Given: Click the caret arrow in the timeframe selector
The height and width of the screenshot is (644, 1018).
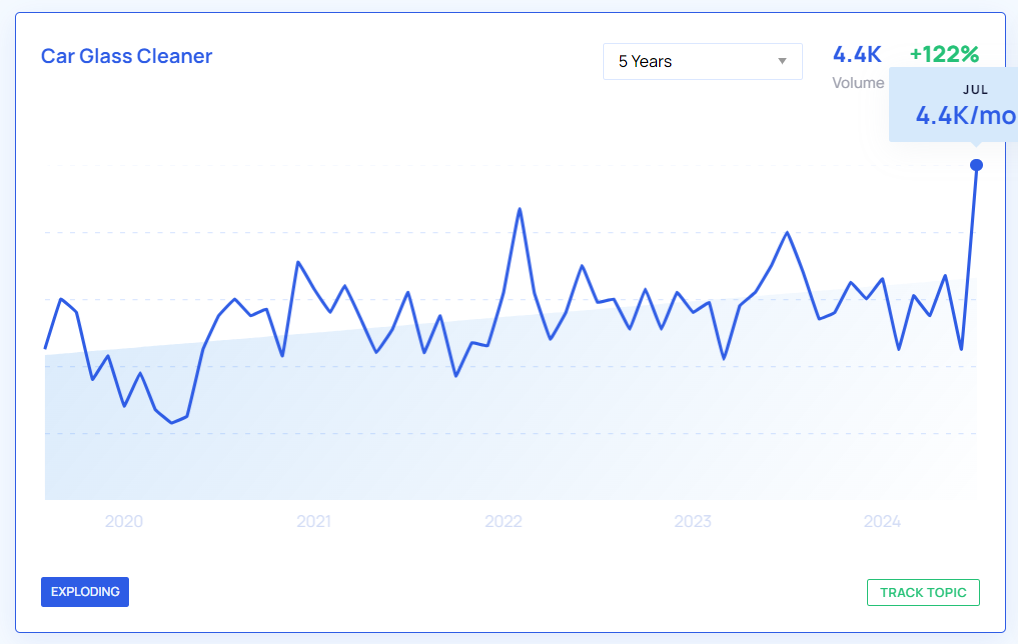Looking at the screenshot, I should click(782, 62).
